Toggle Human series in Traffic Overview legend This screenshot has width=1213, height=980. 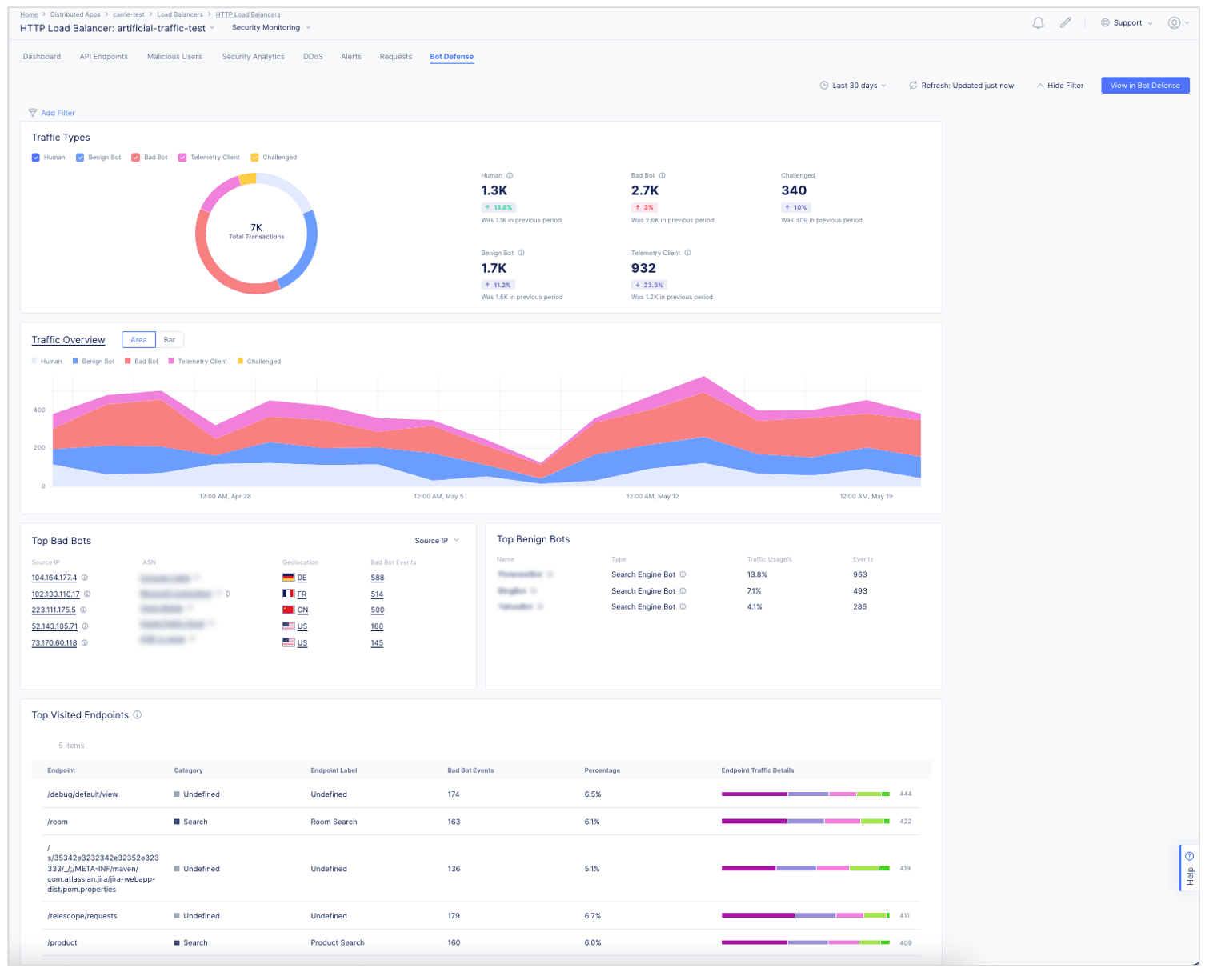coord(46,362)
